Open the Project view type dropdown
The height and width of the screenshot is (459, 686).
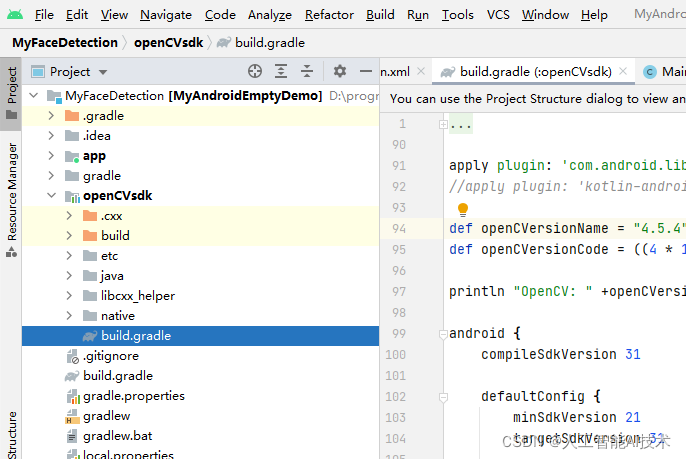[103, 72]
